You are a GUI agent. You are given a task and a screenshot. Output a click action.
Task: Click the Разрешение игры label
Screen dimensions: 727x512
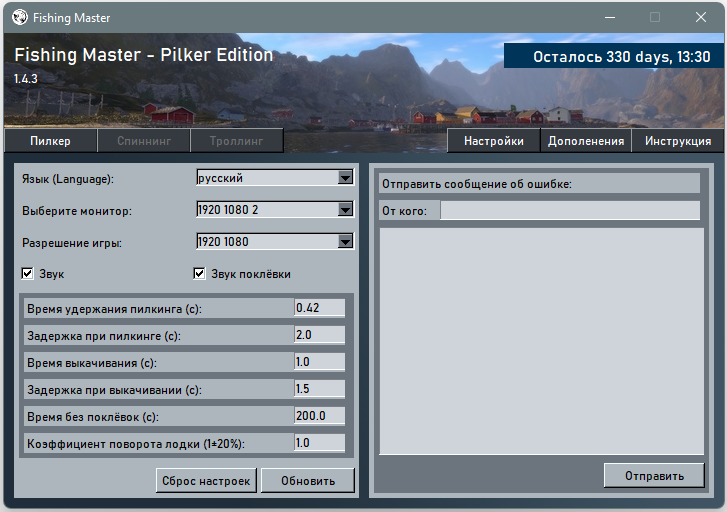pyautogui.click(x=72, y=243)
